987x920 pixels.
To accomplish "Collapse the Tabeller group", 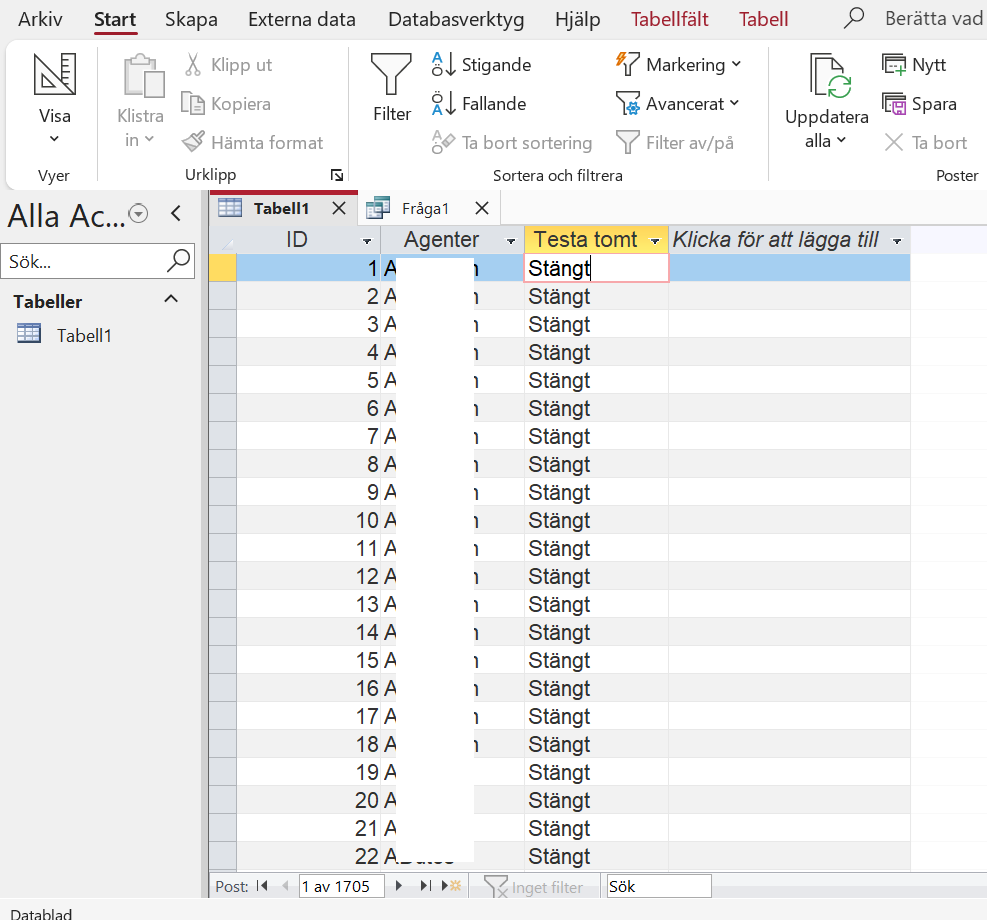I will tap(171, 300).
